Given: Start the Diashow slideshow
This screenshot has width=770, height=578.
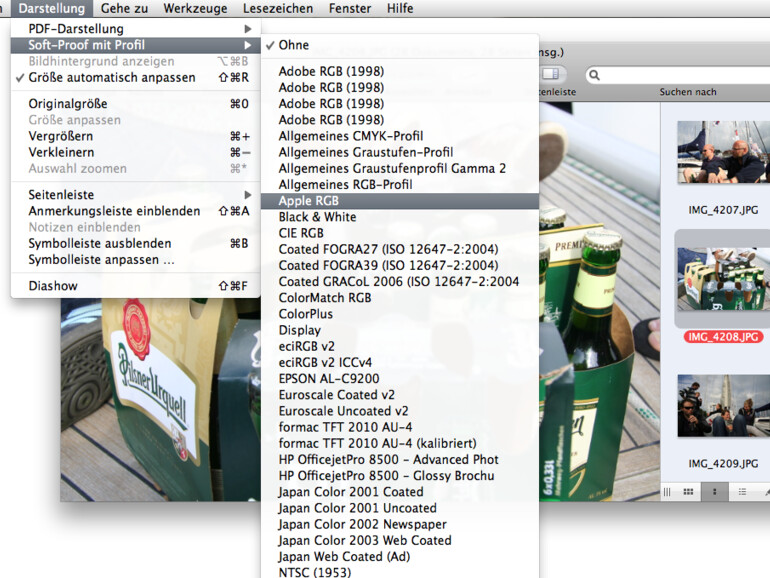Looking at the screenshot, I should point(52,286).
